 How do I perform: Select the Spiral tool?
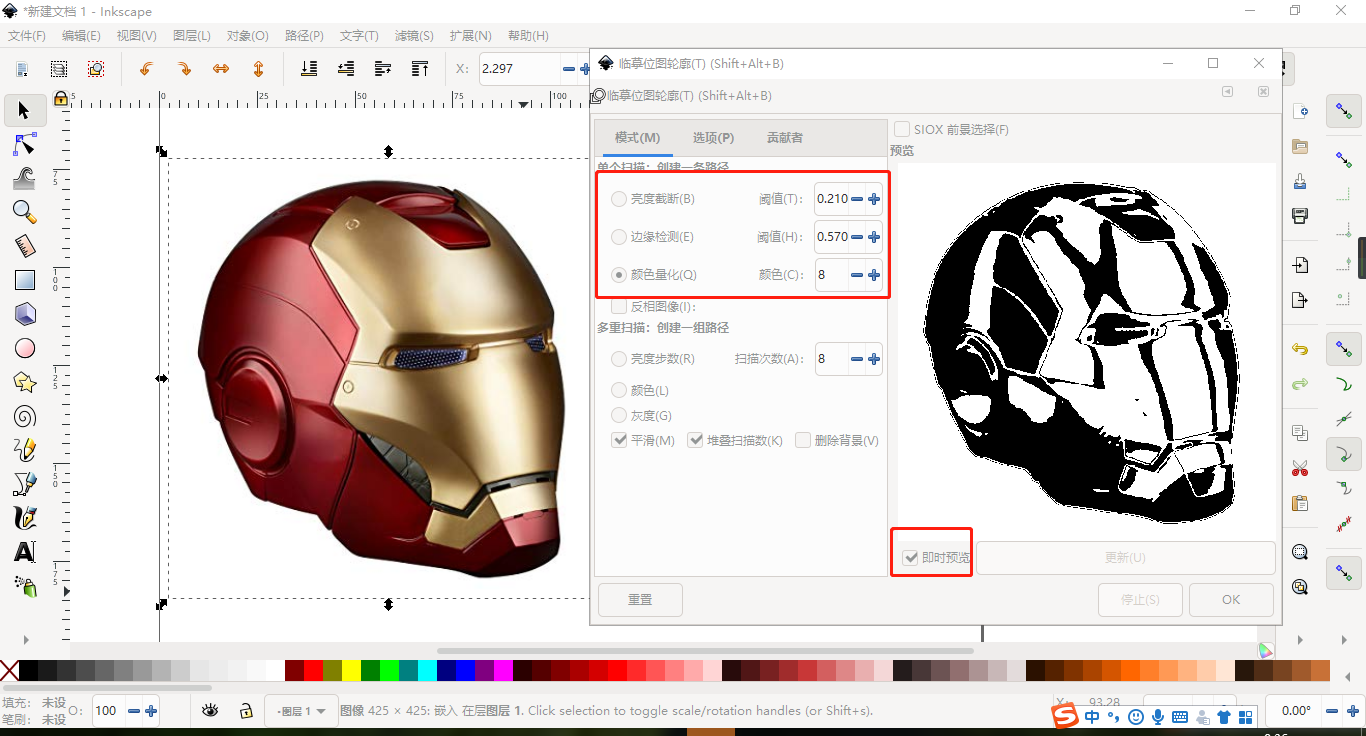coord(24,416)
